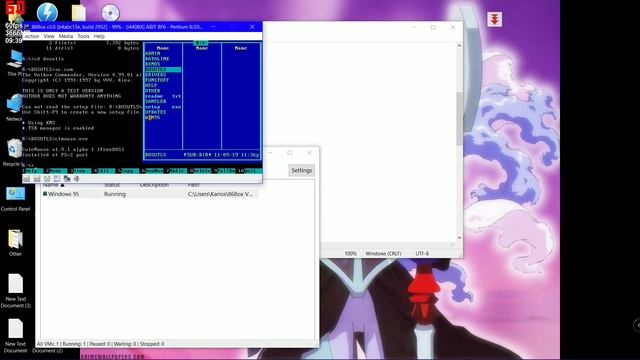This screenshot has width=640, height=360.
Task: Click the Manager status bar VM count text
Action: [100, 344]
